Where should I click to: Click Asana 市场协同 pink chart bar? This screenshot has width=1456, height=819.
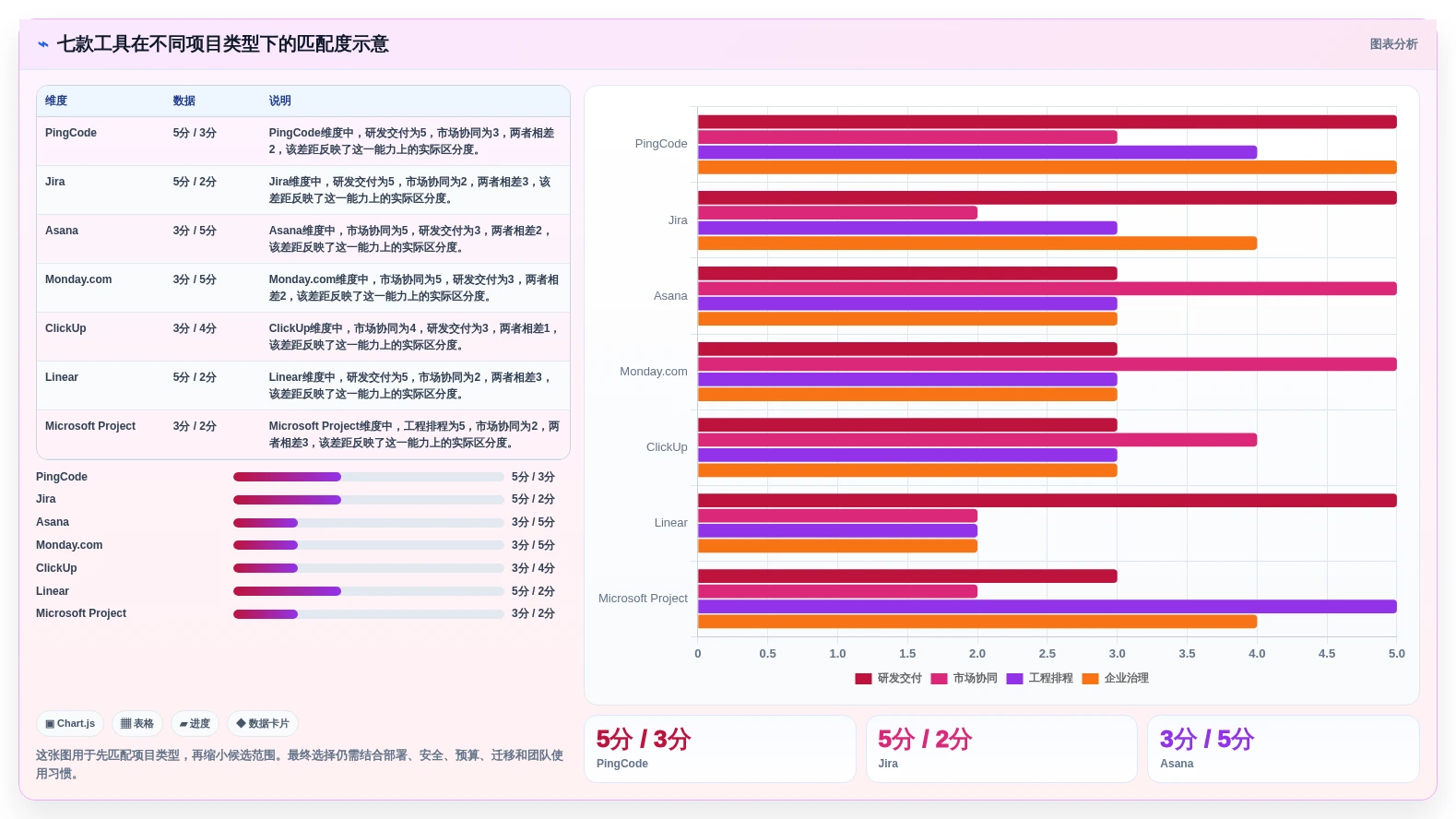point(1047,289)
